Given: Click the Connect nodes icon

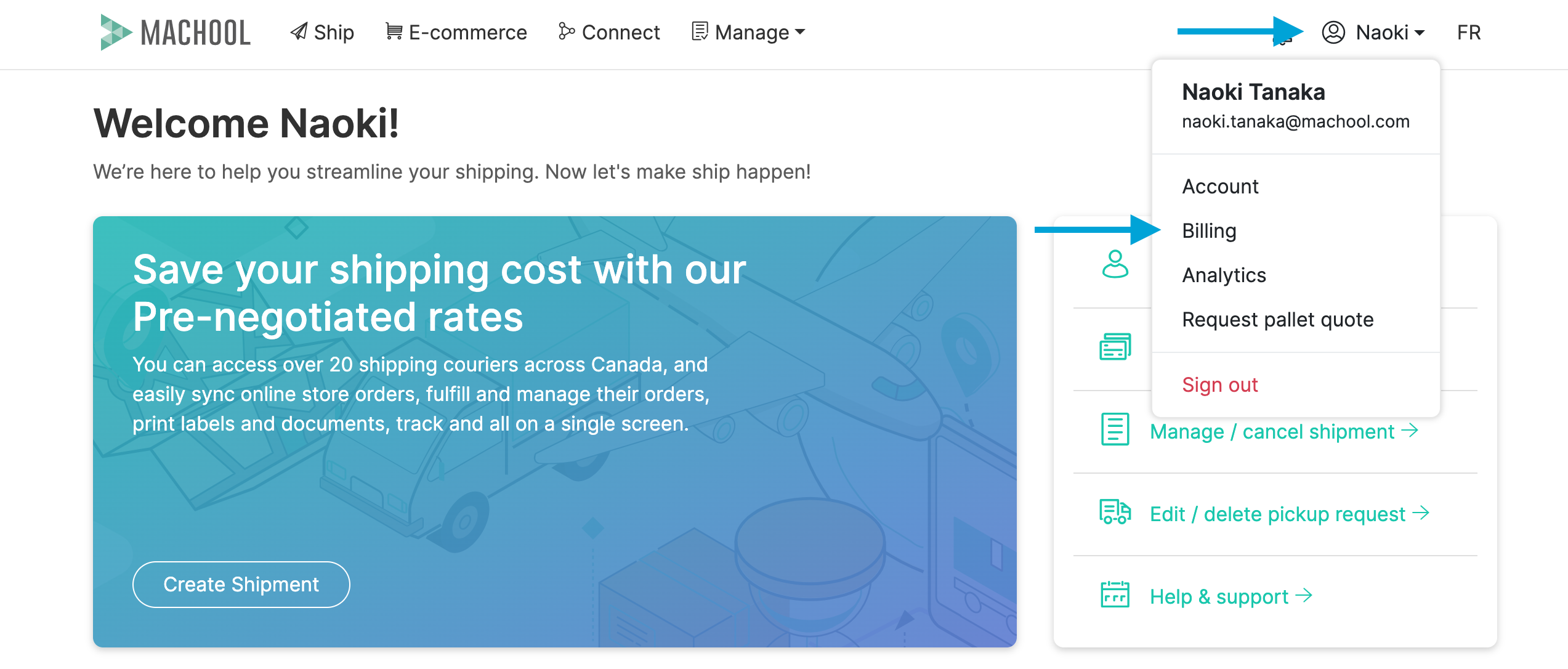Looking at the screenshot, I should click(x=567, y=31).
